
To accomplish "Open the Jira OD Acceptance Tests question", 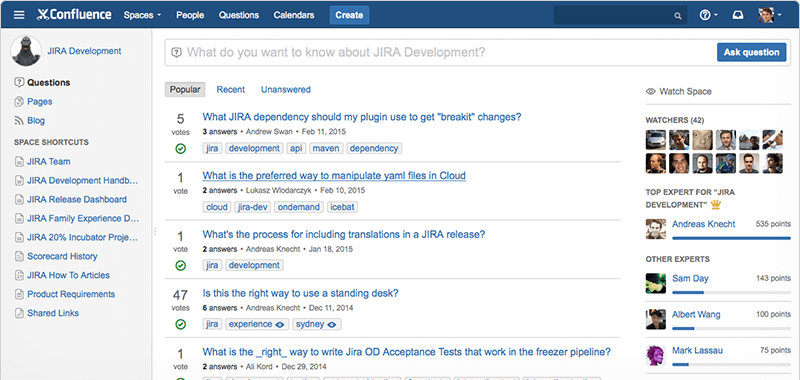I will click(407, 352).
